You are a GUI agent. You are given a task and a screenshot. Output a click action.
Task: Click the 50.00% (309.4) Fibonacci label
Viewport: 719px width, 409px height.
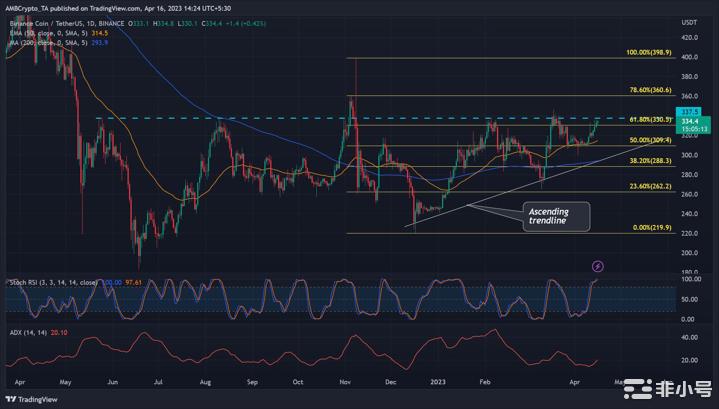(651, 140)
